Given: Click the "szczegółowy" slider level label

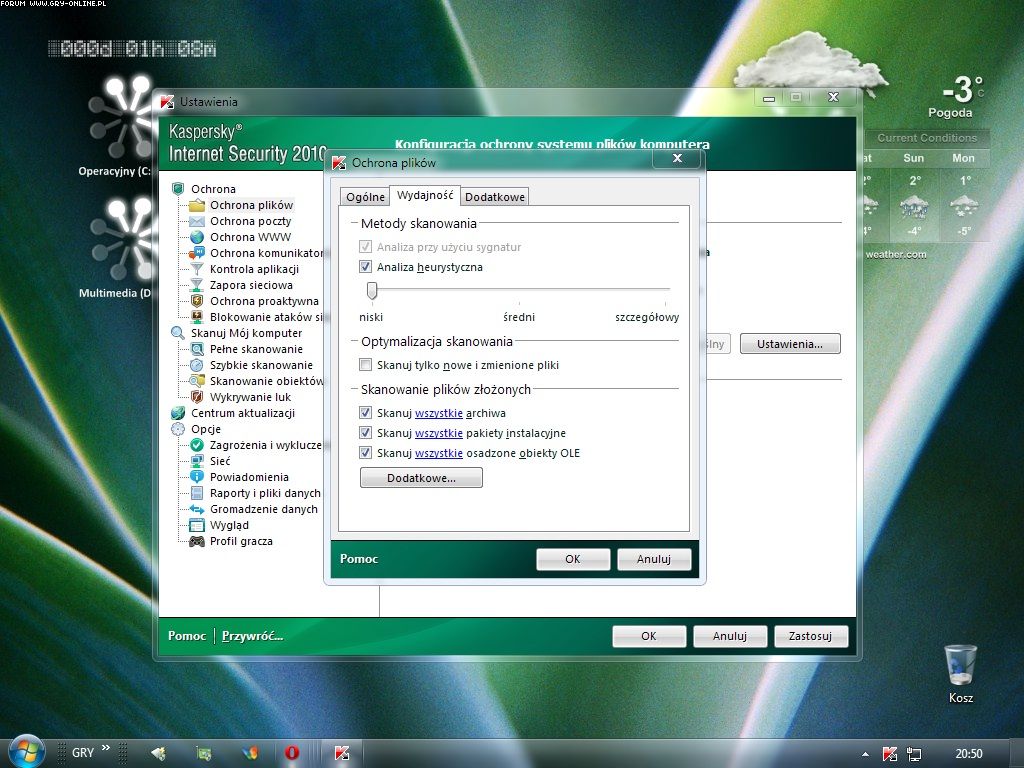Looking at the screenshot, I should pyautogui.click(x=647, y=317).
